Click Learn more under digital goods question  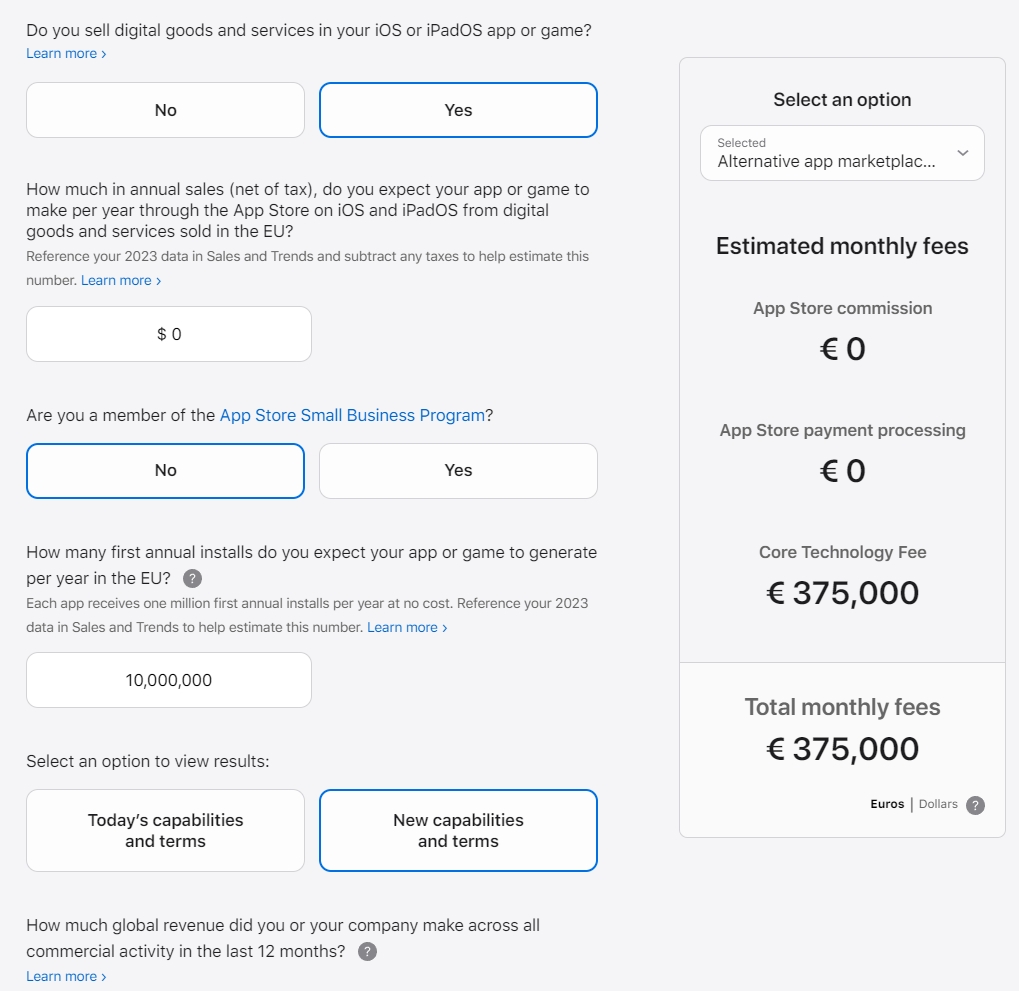point(66,53)
